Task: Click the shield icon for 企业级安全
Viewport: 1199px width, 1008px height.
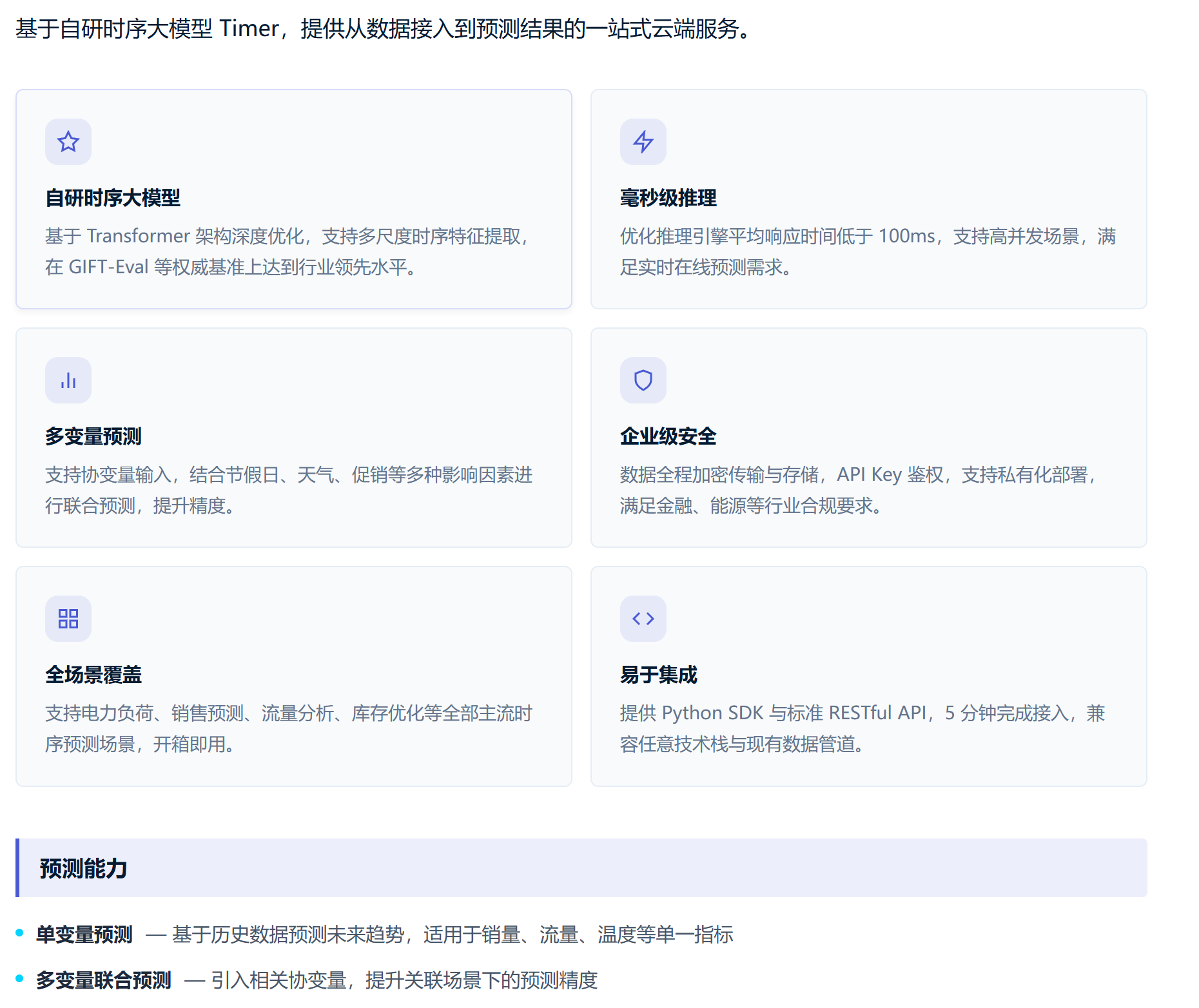Action: (x=643, y=380)
